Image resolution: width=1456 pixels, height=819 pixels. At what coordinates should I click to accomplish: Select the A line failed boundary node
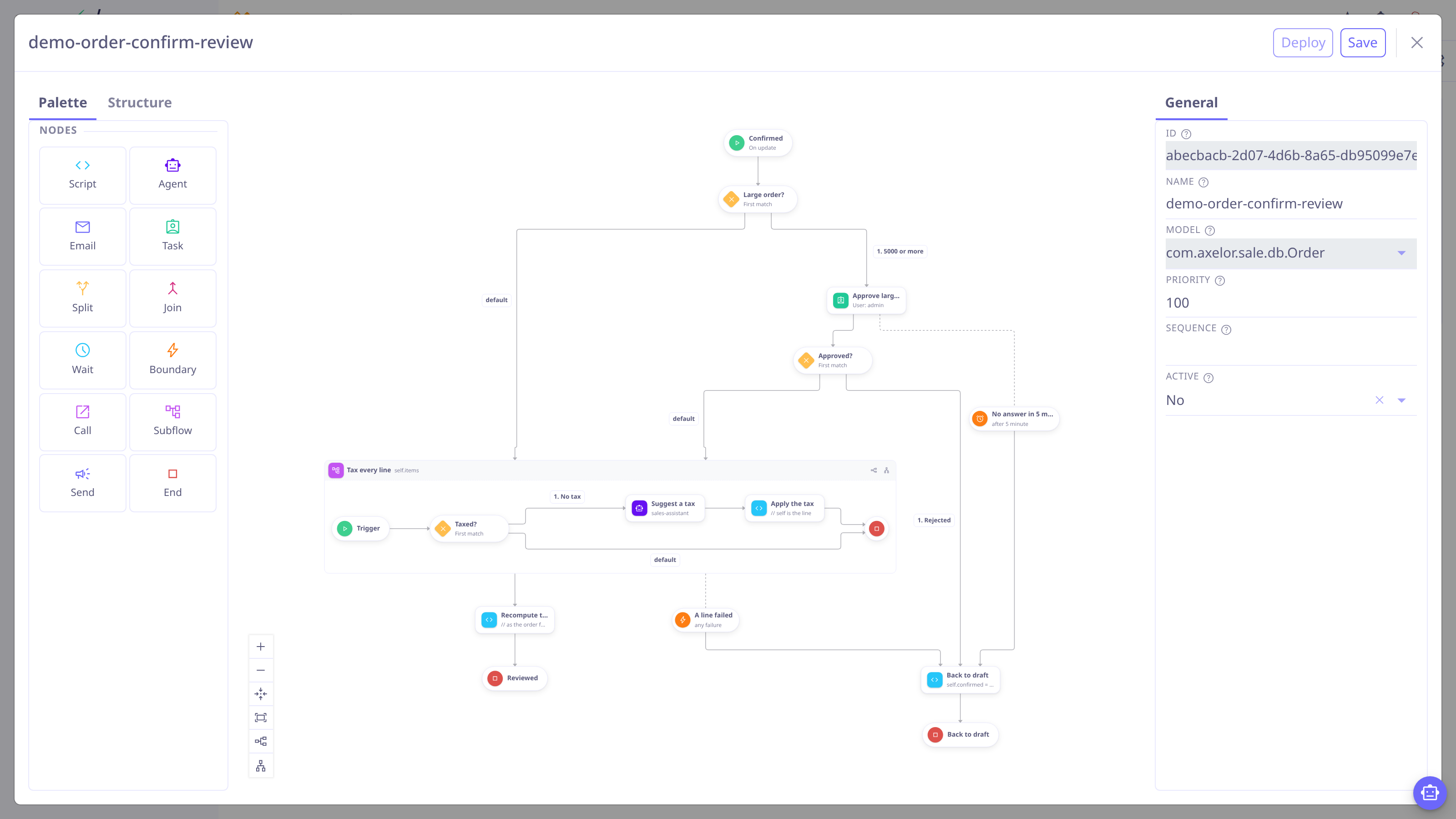click(x=705, y=619)
